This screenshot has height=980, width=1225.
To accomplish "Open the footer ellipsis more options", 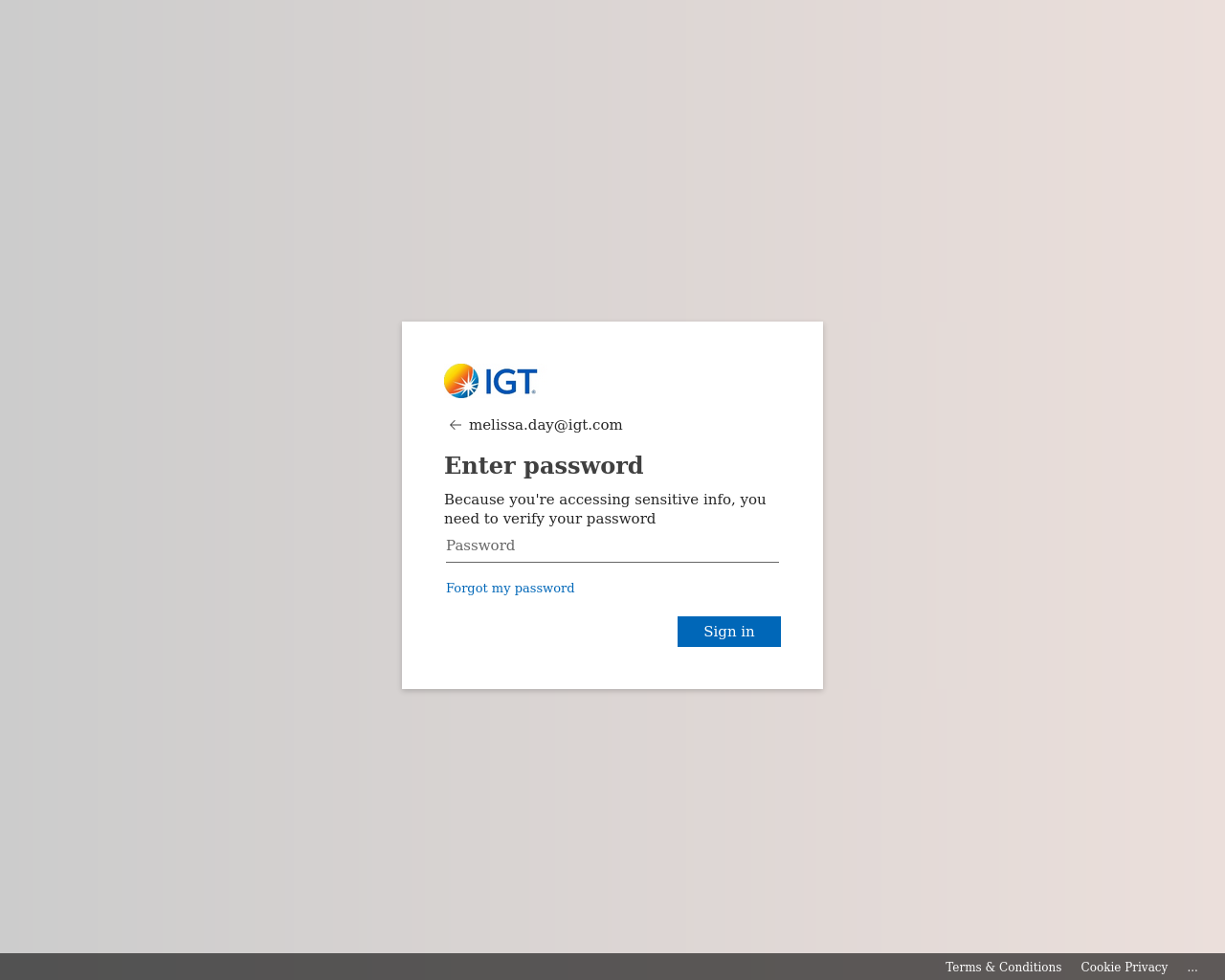I will 1192,967.
